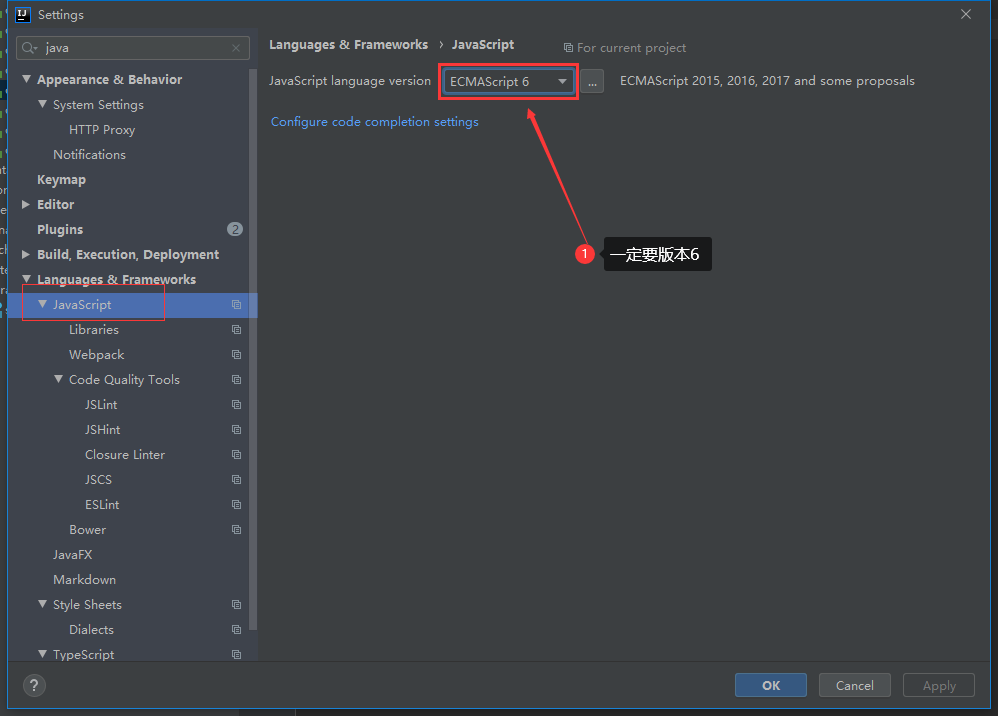
Task: Click the project-level icon on the JSLint row
Action: (236, 405)
